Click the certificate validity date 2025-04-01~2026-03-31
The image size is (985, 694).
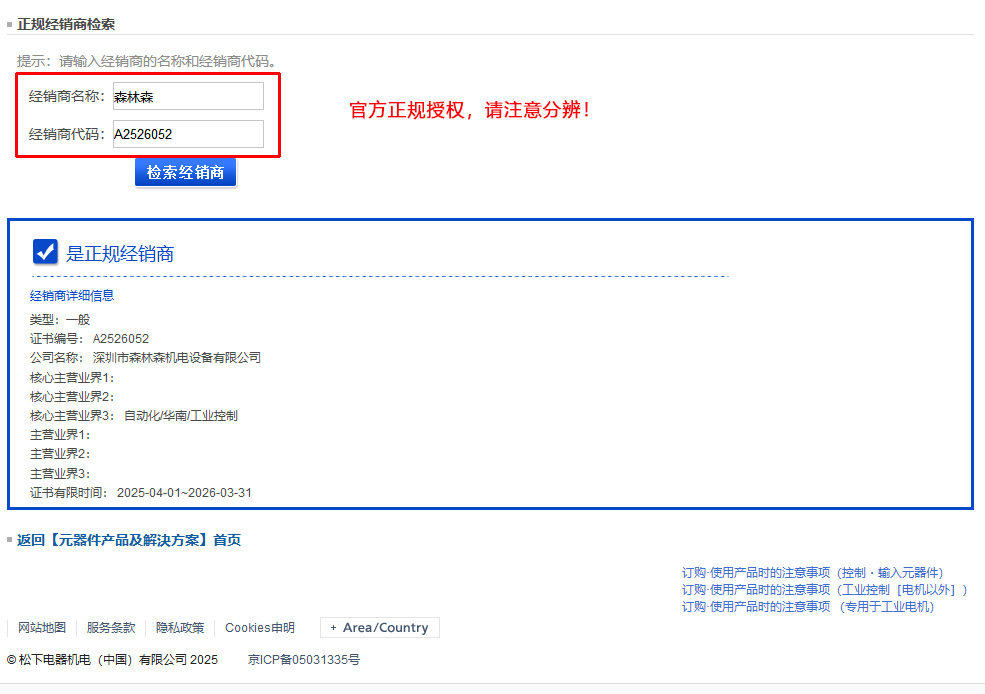click(184, 493)
